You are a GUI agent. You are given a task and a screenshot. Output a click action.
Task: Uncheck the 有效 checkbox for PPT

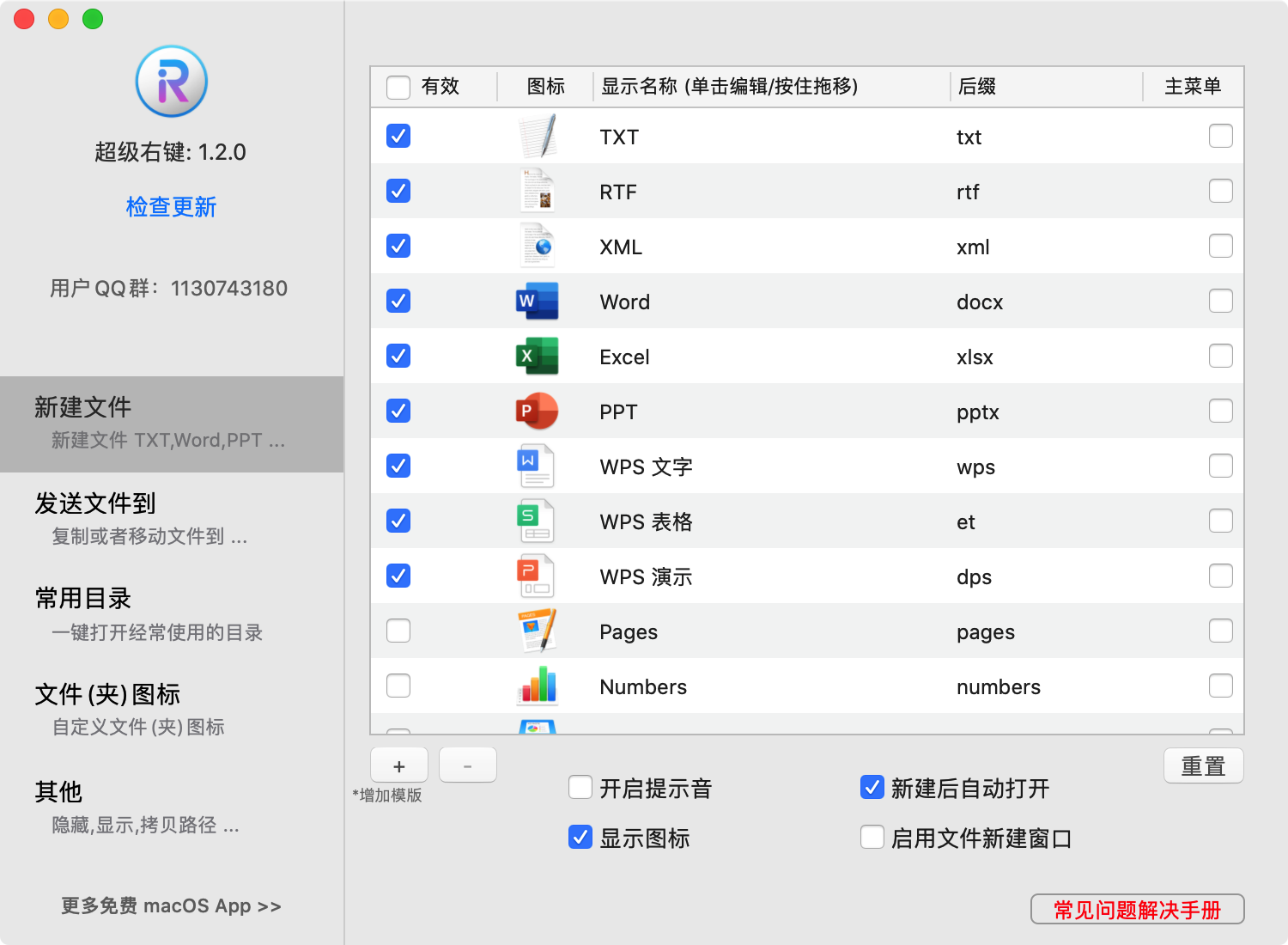tap(398, 411)
